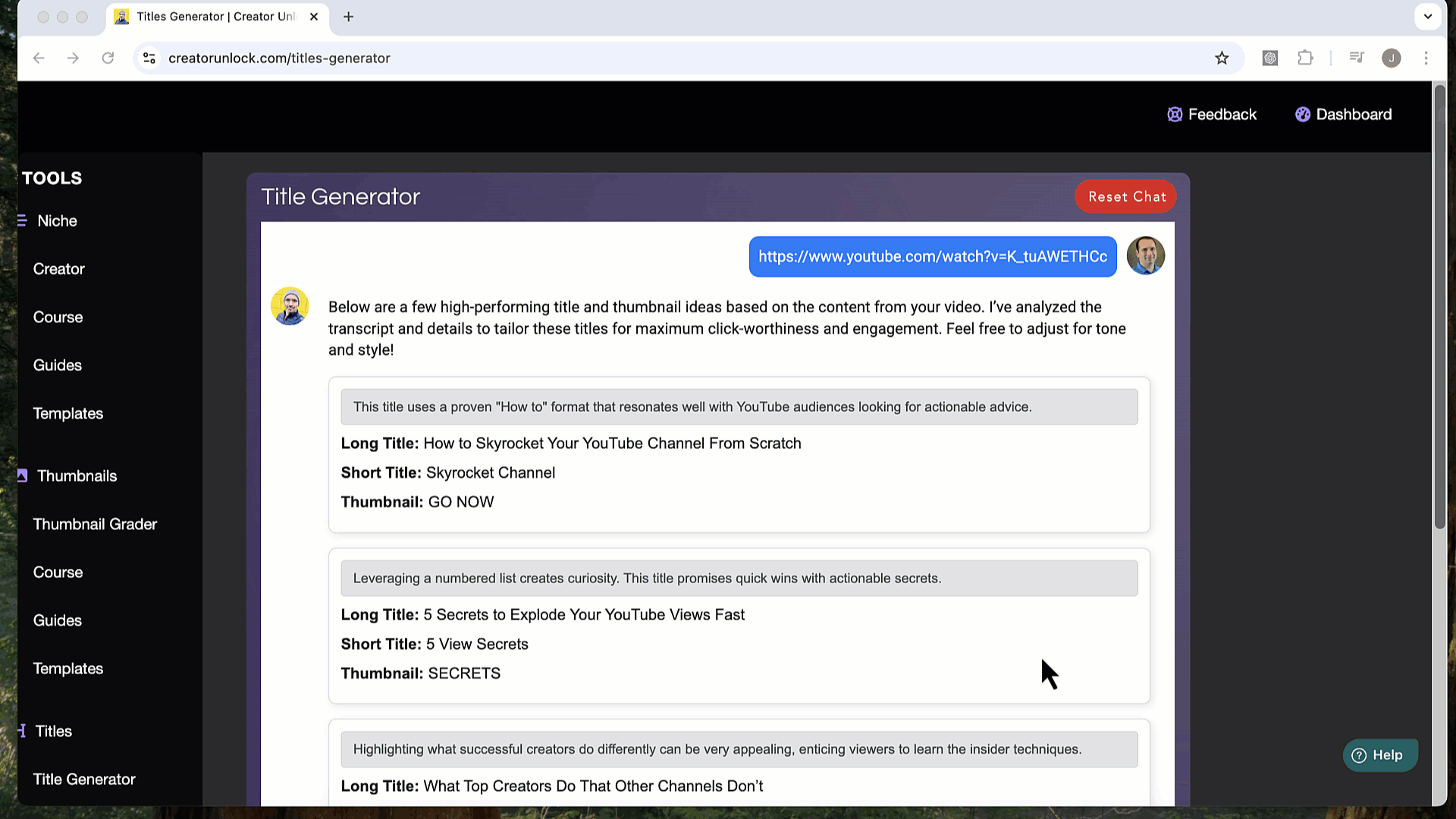This screenshot has height=819, width=1456.
Task: Click the Help button label
Action: click(1388, 755)
